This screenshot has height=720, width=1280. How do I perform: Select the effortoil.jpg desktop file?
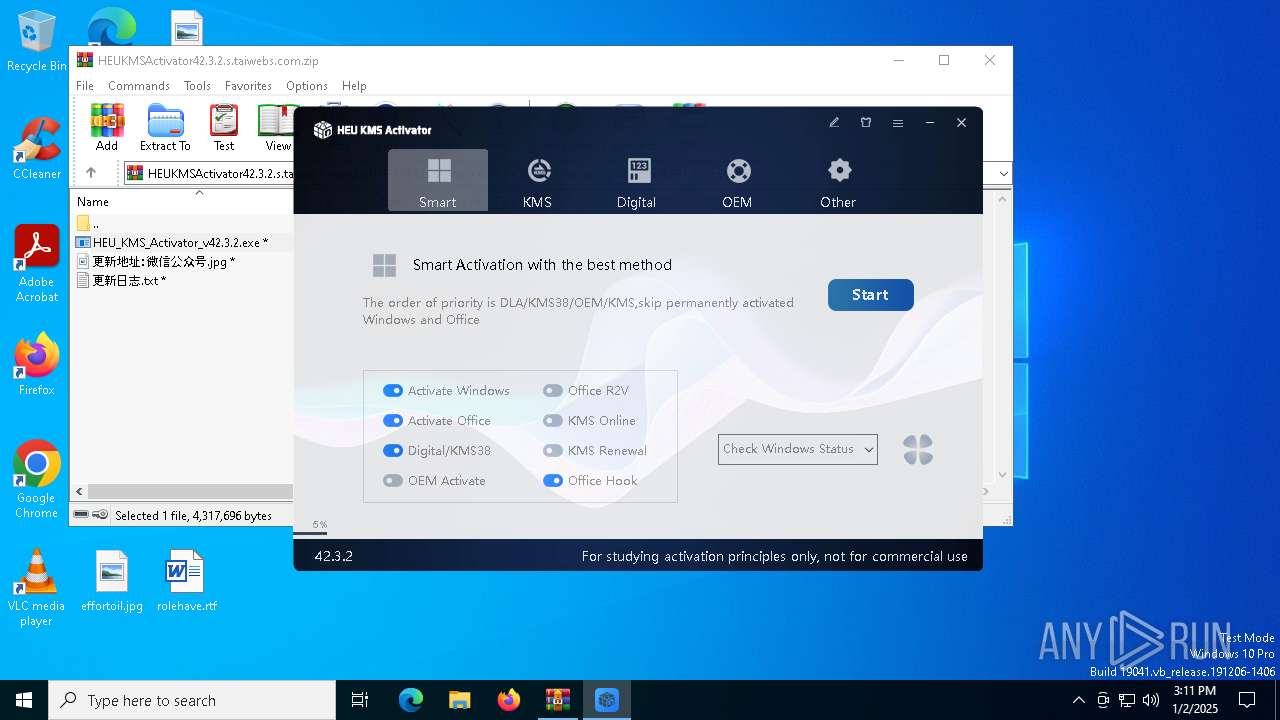coord(112,581)
